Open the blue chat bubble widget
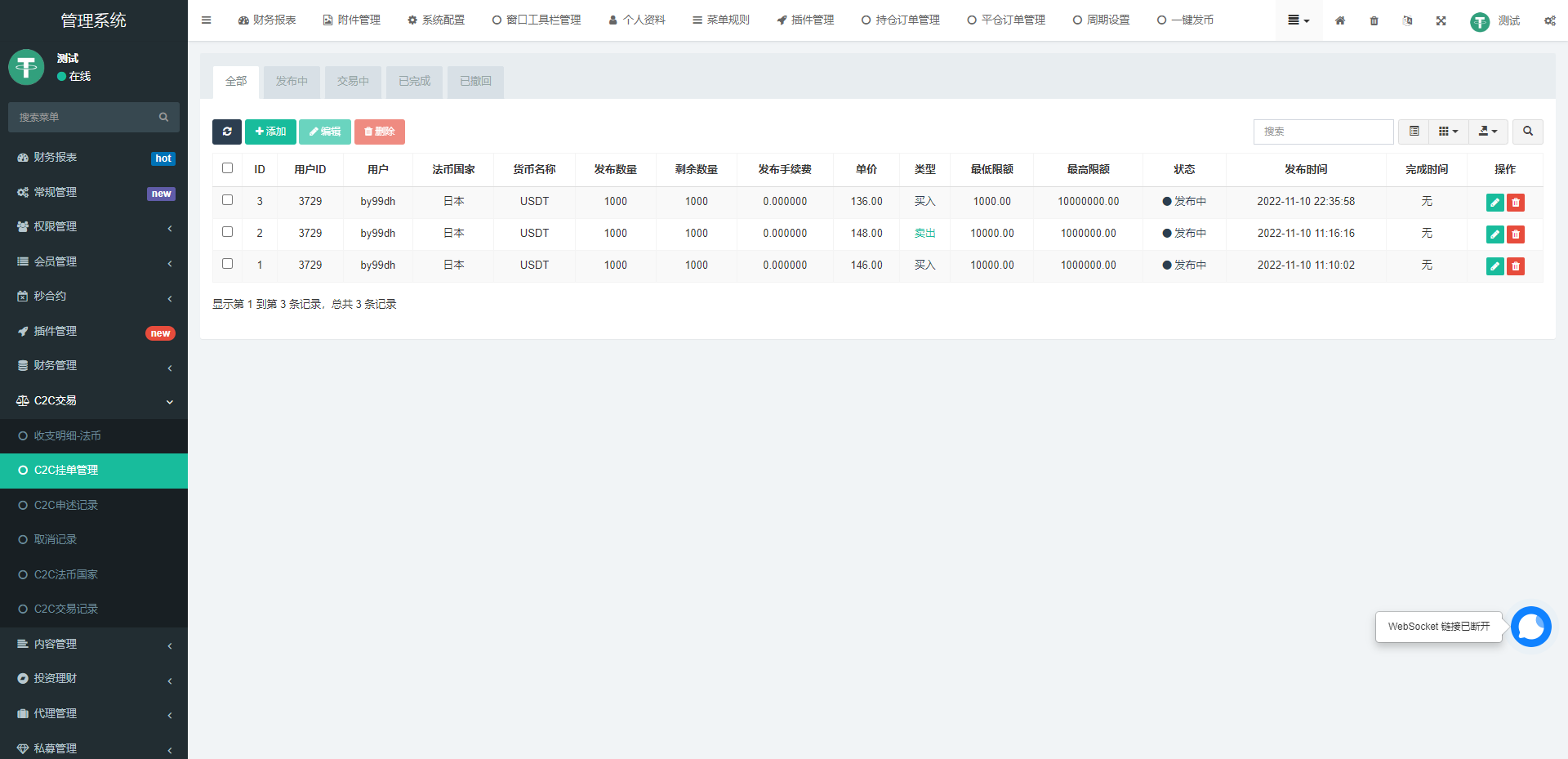The height and width of the screenshot is (759, 1568). 1531,627
